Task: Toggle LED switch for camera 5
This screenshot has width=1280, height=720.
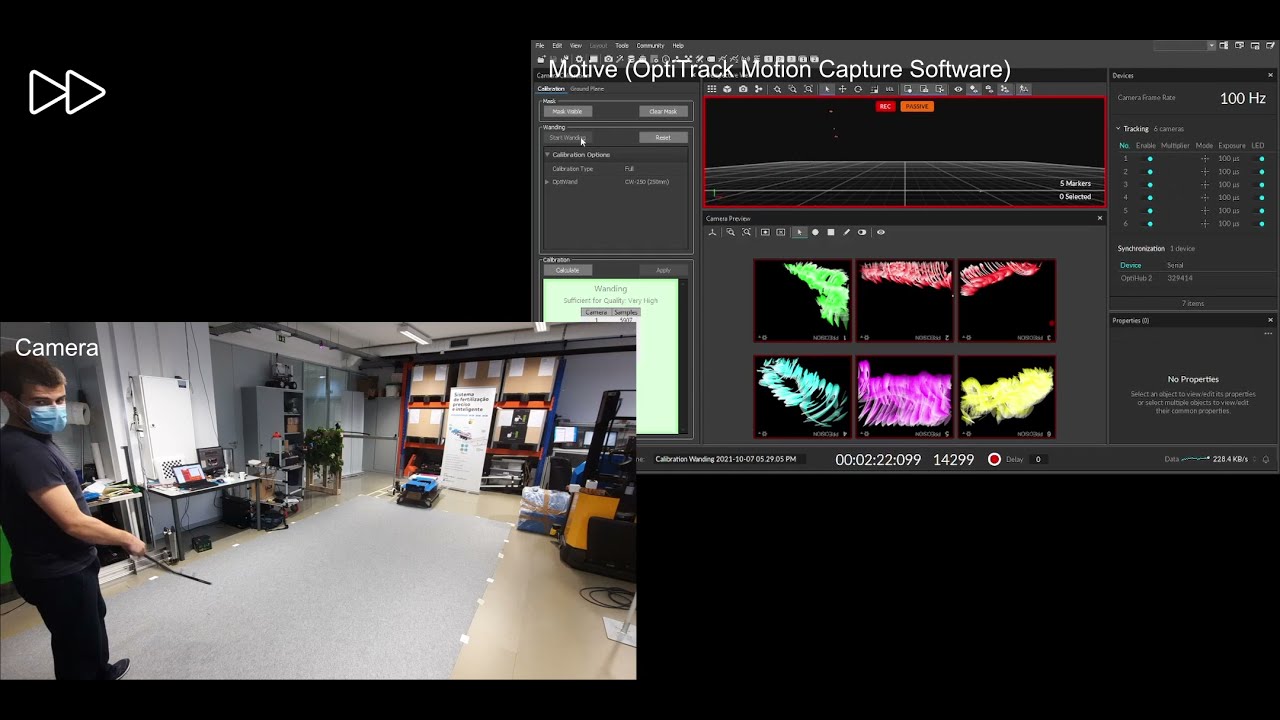Action: click(x=1260, y=211)
